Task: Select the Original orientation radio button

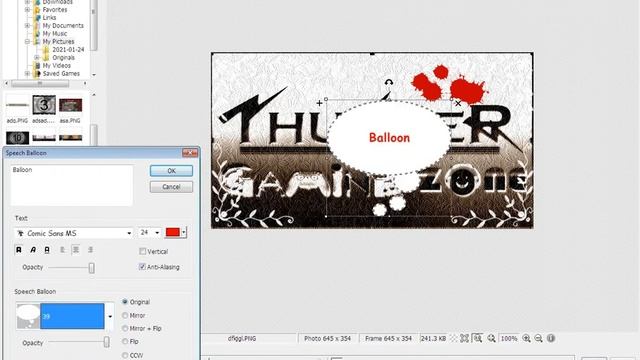Action: click(125, 302)
